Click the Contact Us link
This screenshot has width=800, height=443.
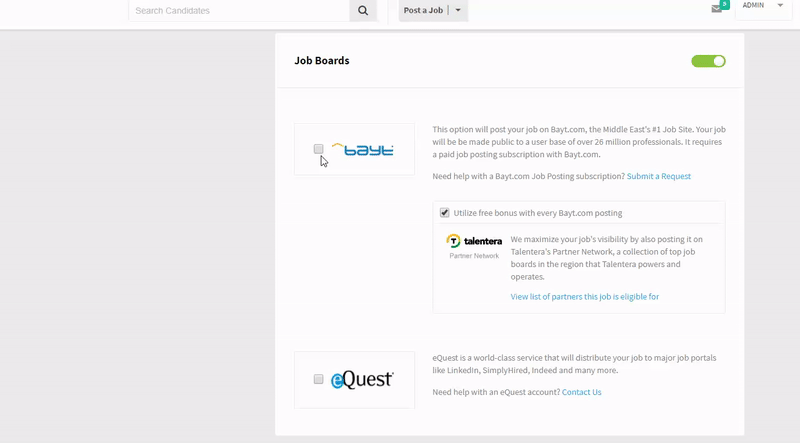582,392
